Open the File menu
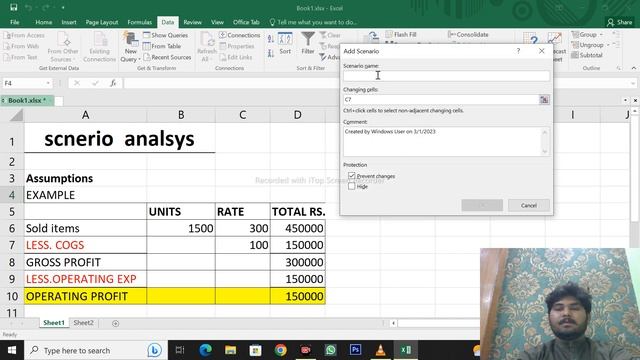The width and height of the screenshot is (640, 360). (15, 22)
